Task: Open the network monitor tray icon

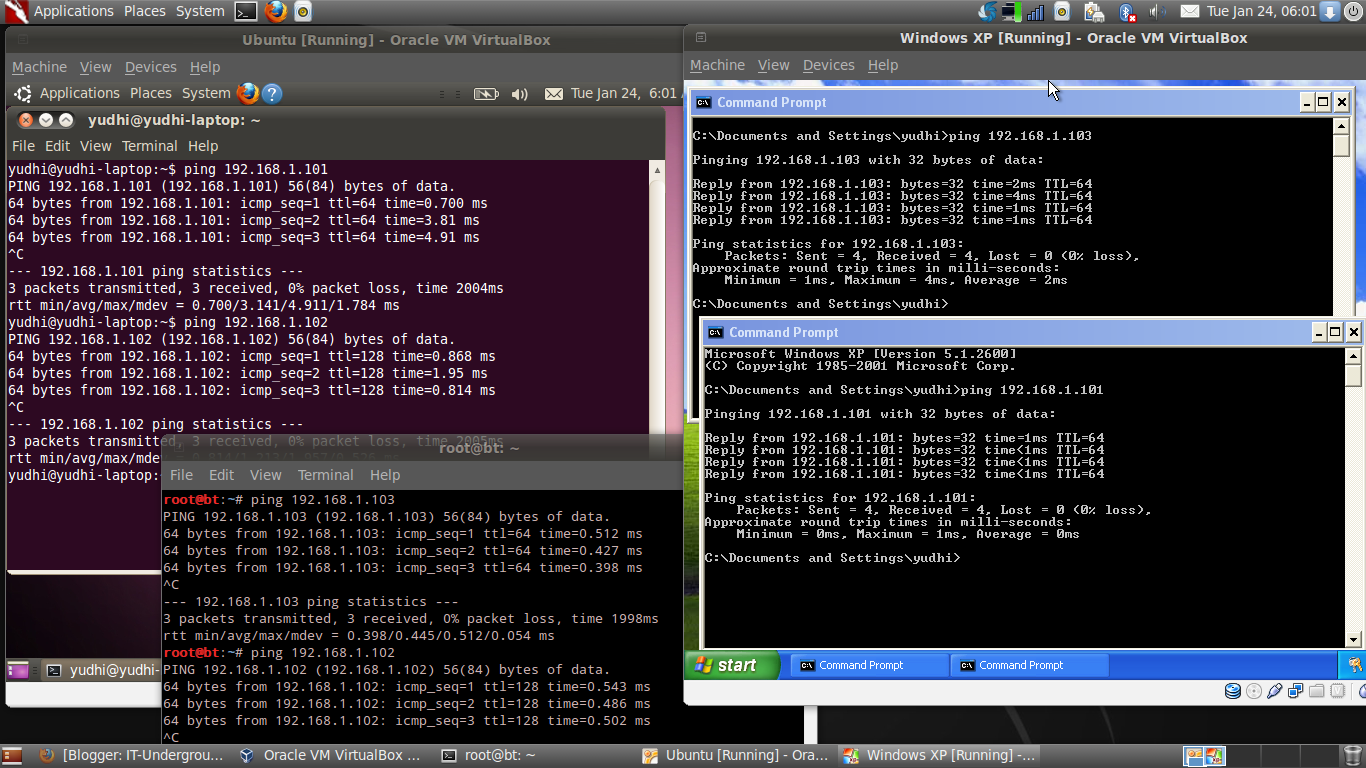Action: pos(1012,11)
